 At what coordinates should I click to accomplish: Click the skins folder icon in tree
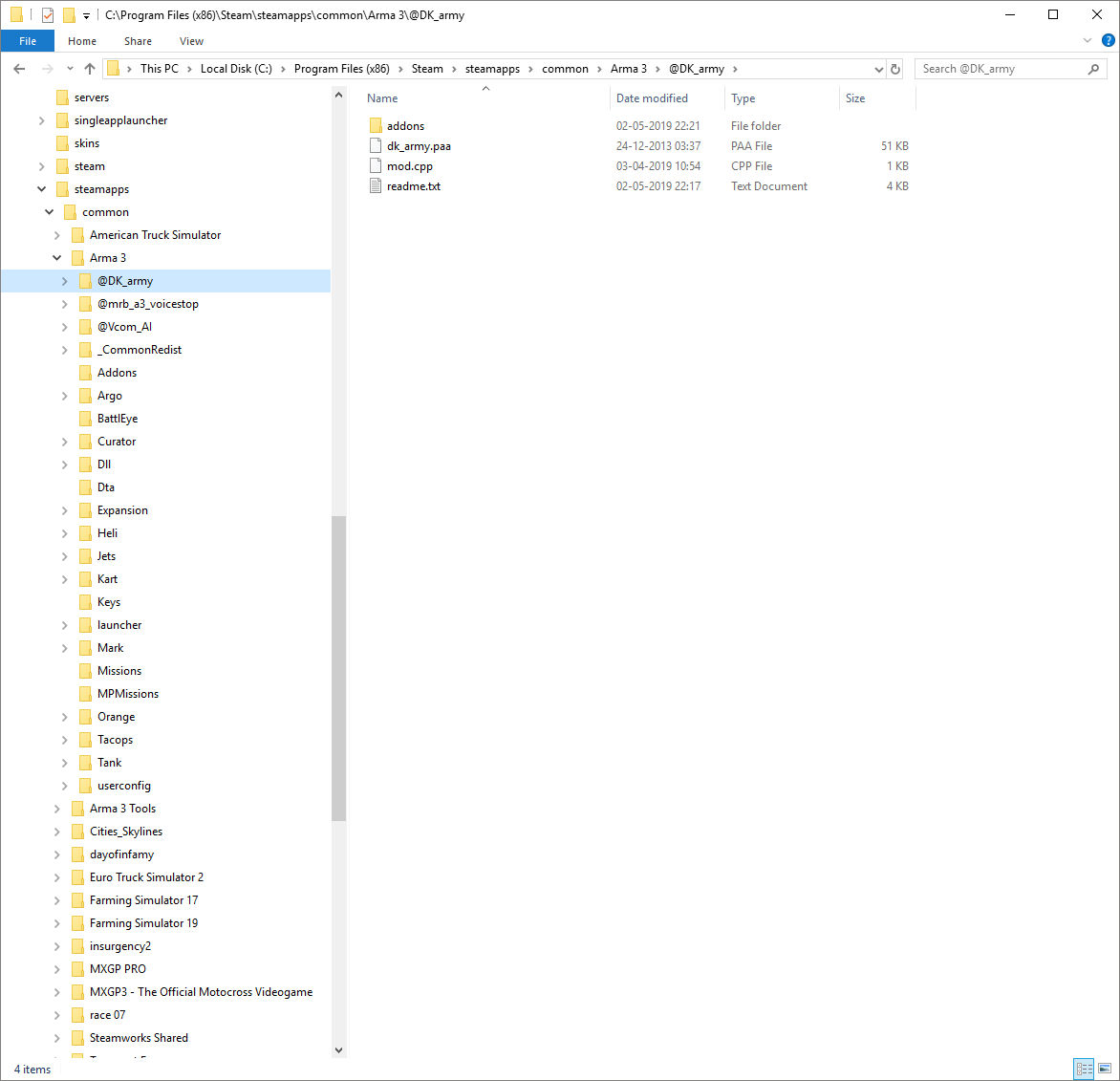pos(62,143)
